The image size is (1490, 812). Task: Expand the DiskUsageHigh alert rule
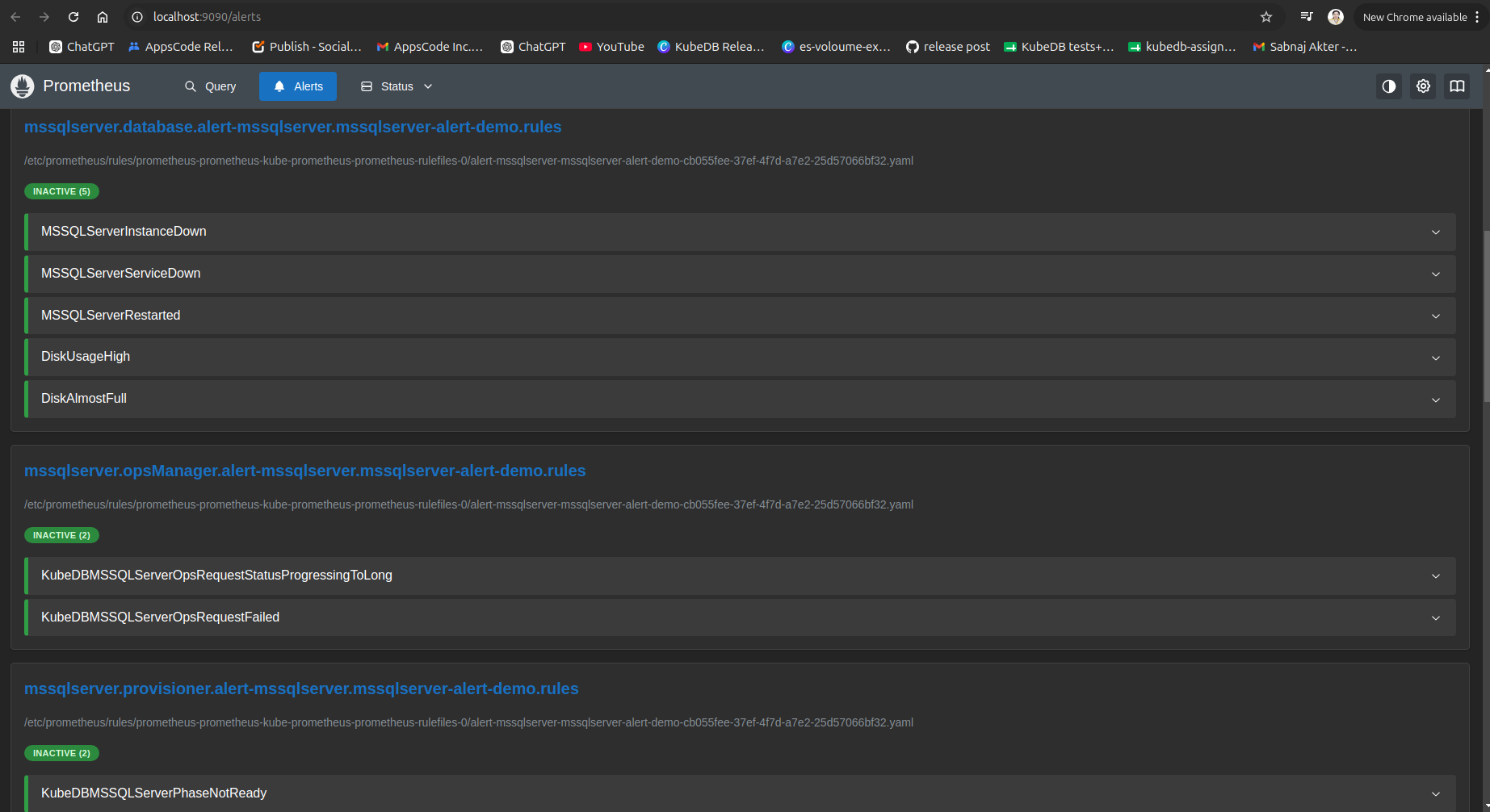point(741,357)
